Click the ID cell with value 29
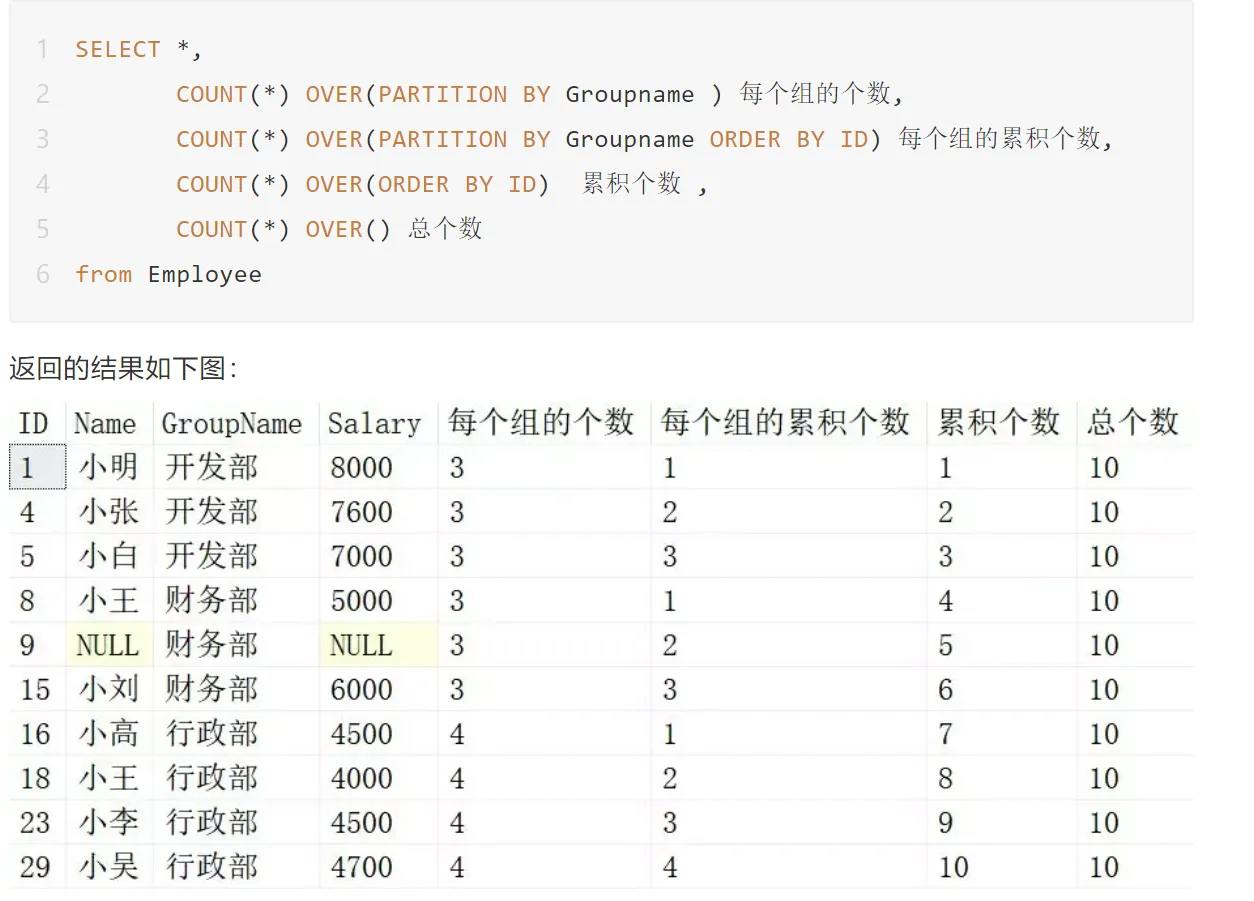Screen dimensions: 1254x901 tap(35, 866)
